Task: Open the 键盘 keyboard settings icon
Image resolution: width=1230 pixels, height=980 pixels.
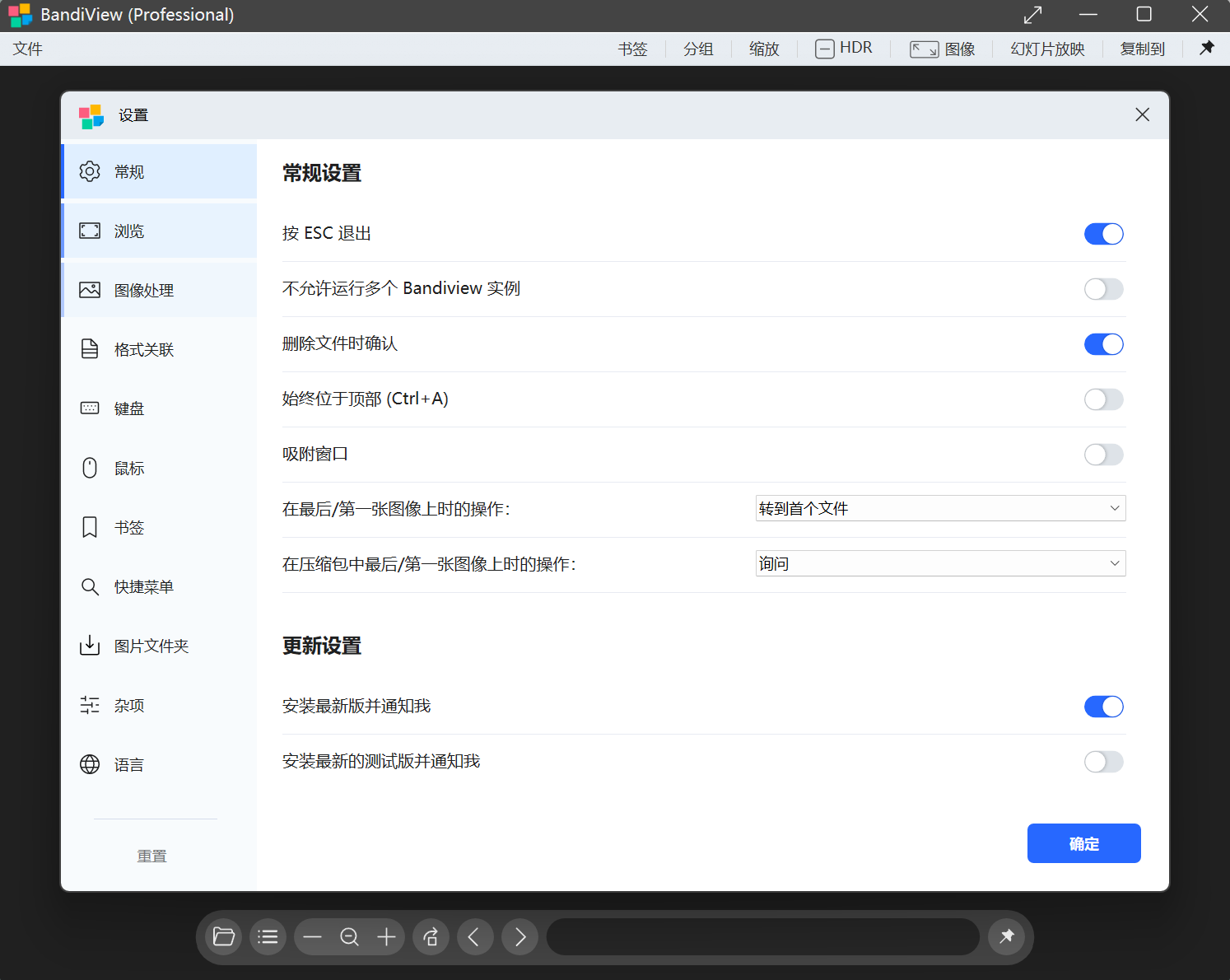Action: [x=89, y=408]
